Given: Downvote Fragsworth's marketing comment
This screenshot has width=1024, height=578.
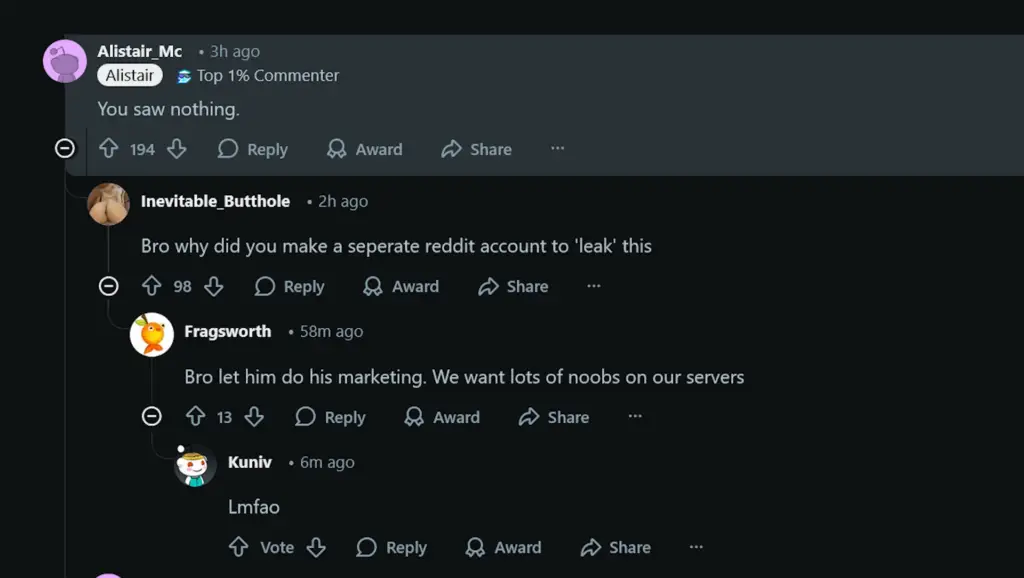Looking at the screenshot, I should coord(254,417).
